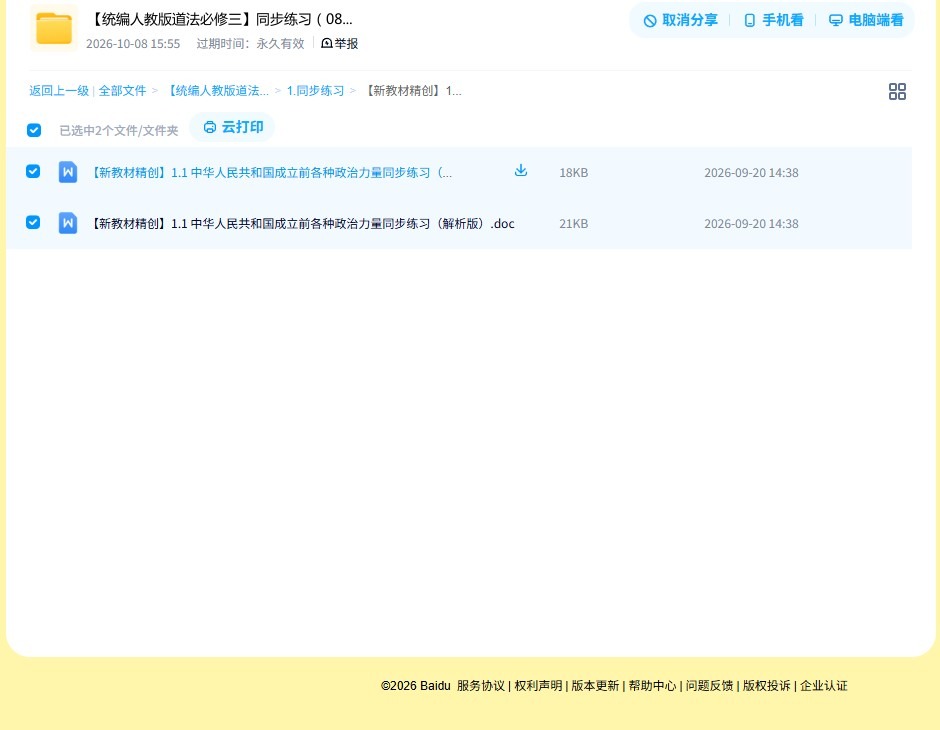The height and width of the screenshot is (730, 940).
Task: Click Word icon of the 解析版 file
Action: (x=68, y=223)
